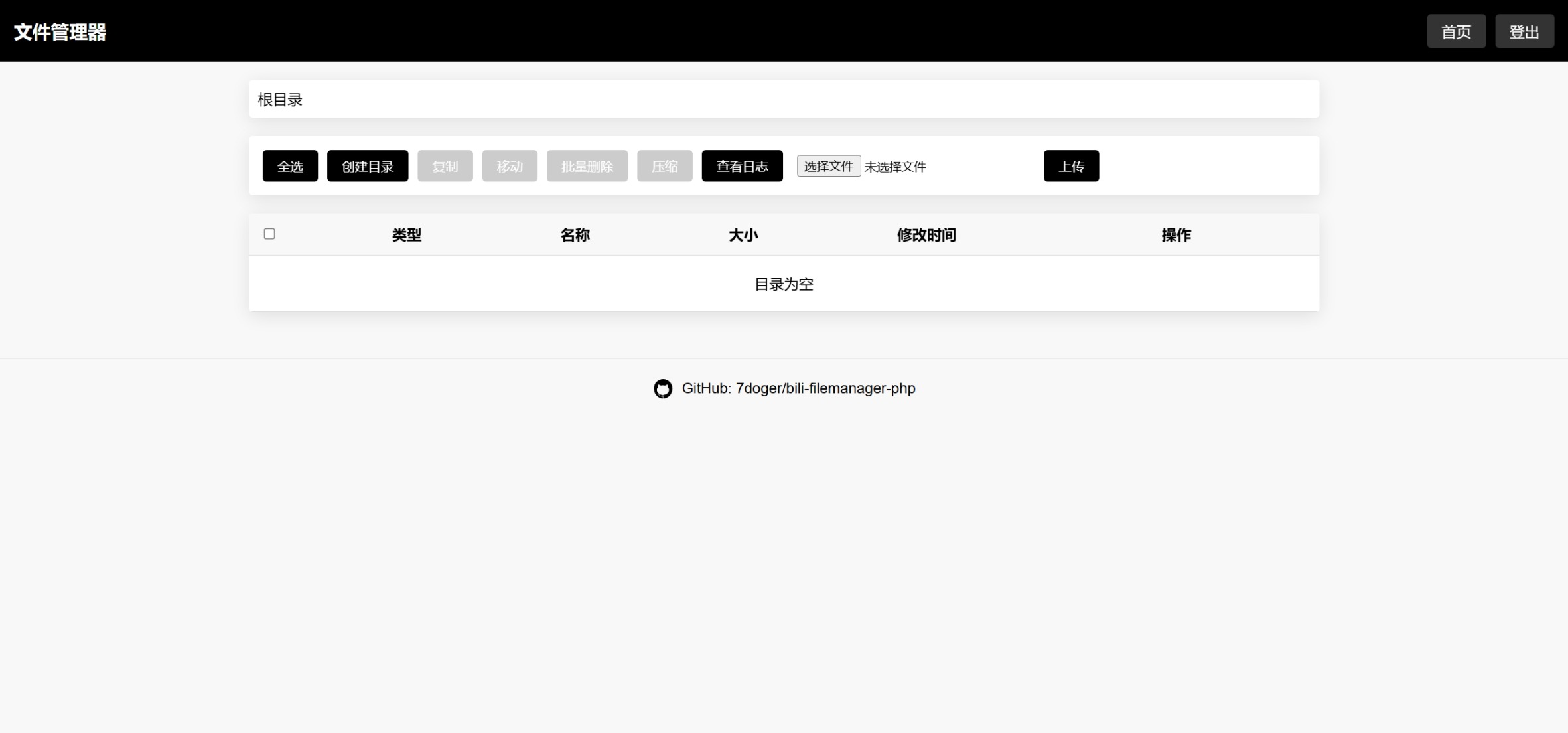This screenshot has width=1568, height=733.
Task: Click the GitHub octocat icon in footer
Action: click(x=662, y=388)
